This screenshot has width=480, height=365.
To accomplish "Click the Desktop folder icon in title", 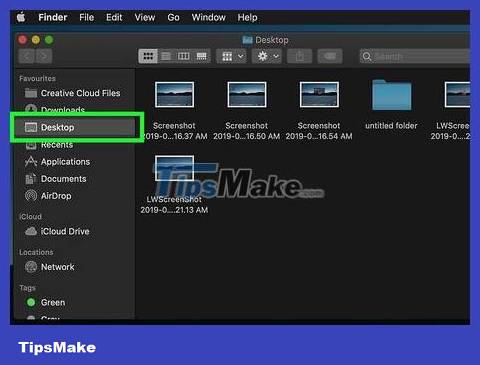I will click(247, 40).
